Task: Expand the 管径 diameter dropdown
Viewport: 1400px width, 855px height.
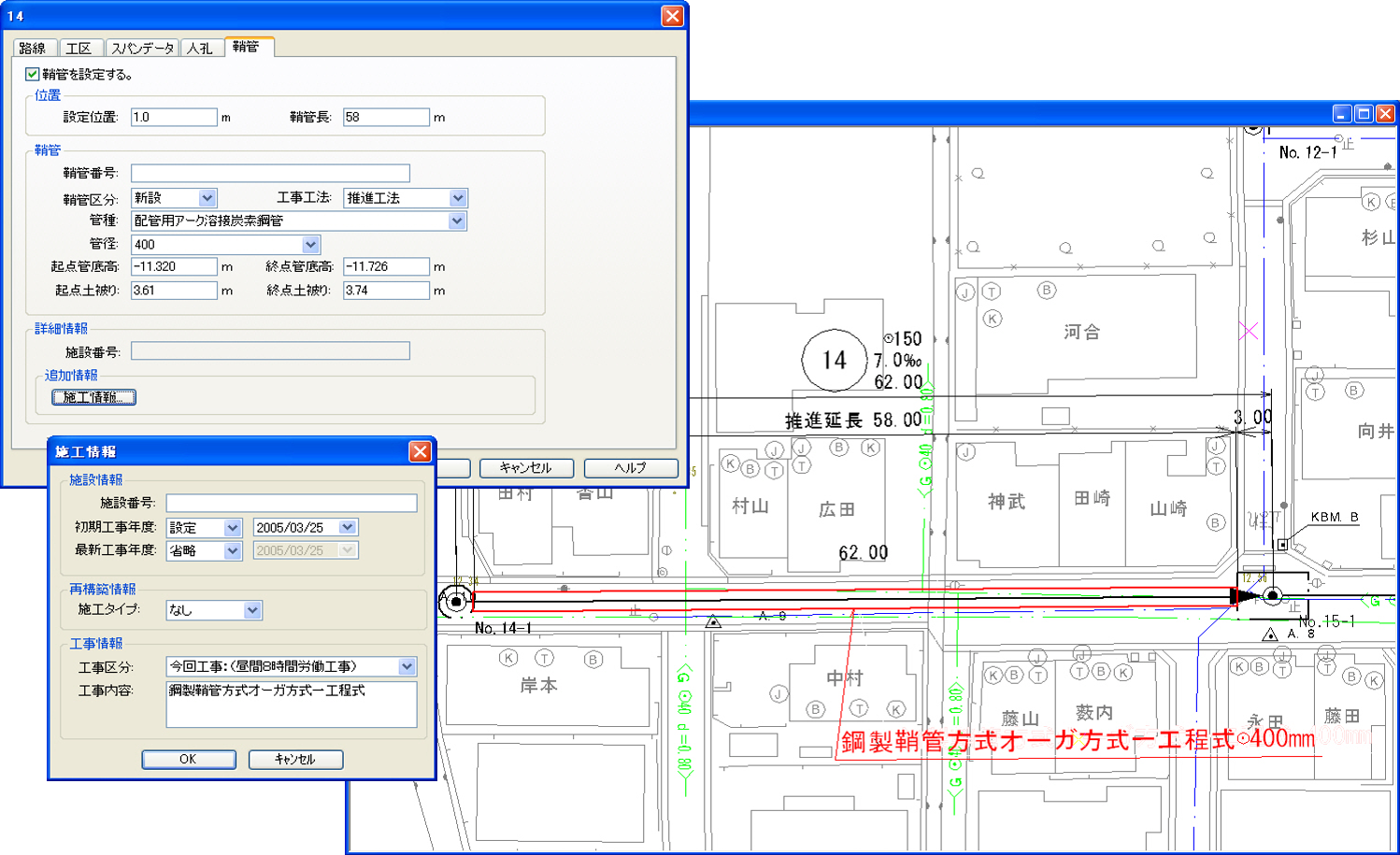Action: coord(310,245)
